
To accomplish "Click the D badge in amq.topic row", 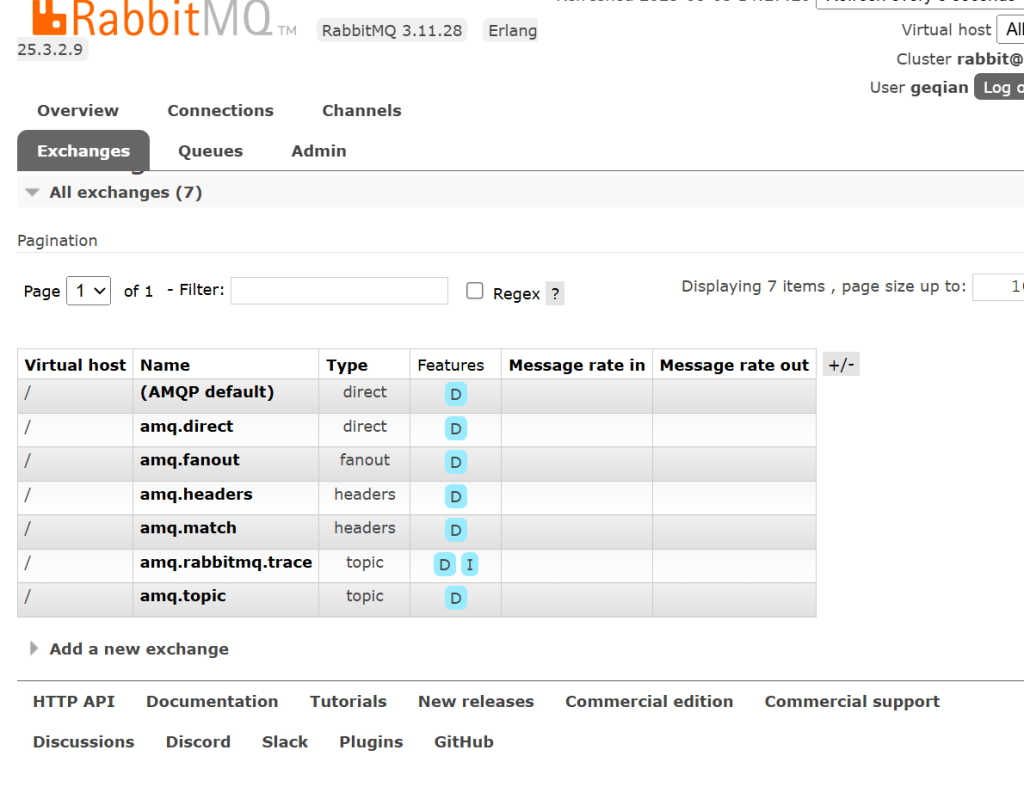I will click(455, 599).
